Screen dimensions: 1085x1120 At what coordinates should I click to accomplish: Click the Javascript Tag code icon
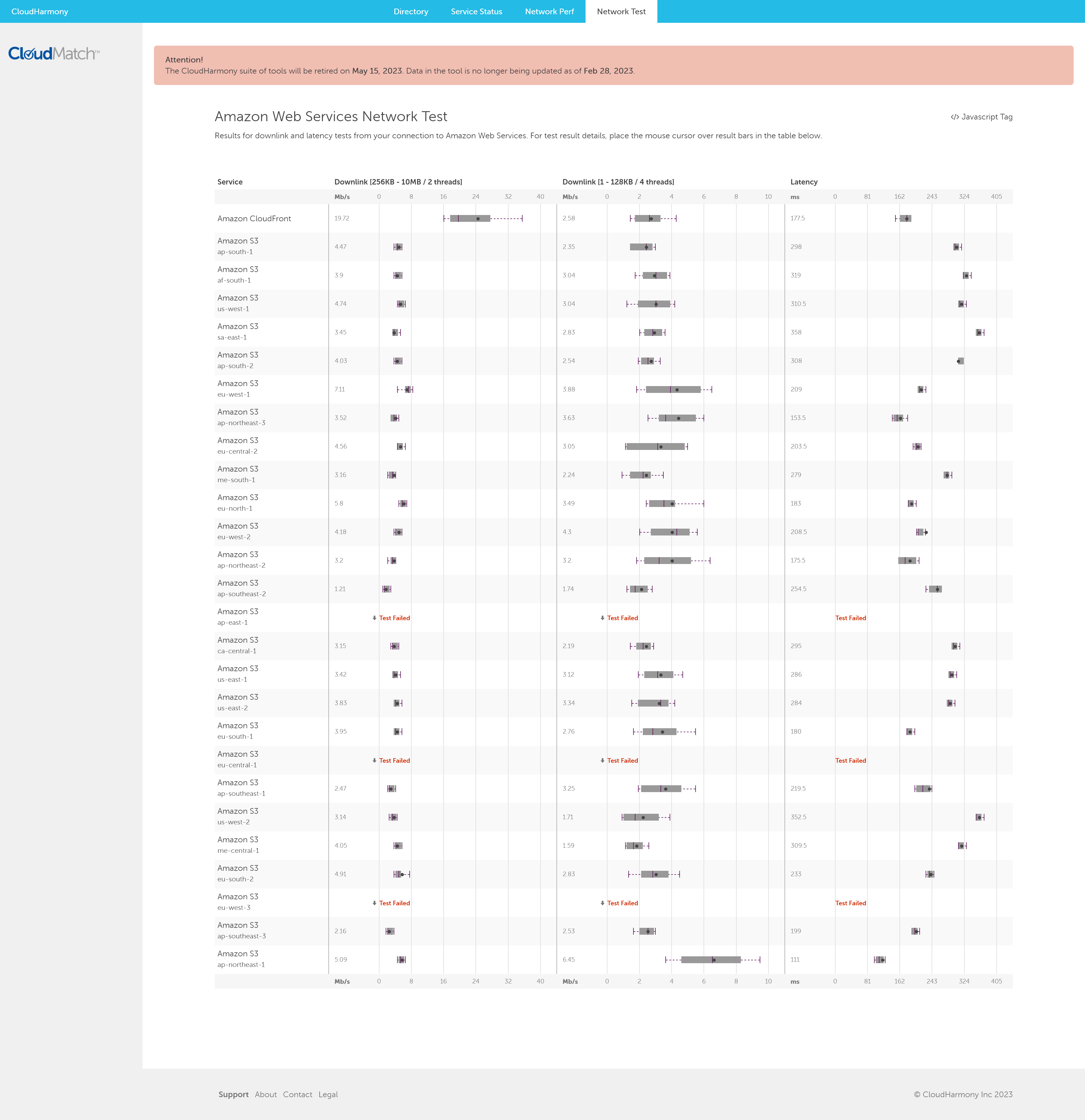coord(954,117)
